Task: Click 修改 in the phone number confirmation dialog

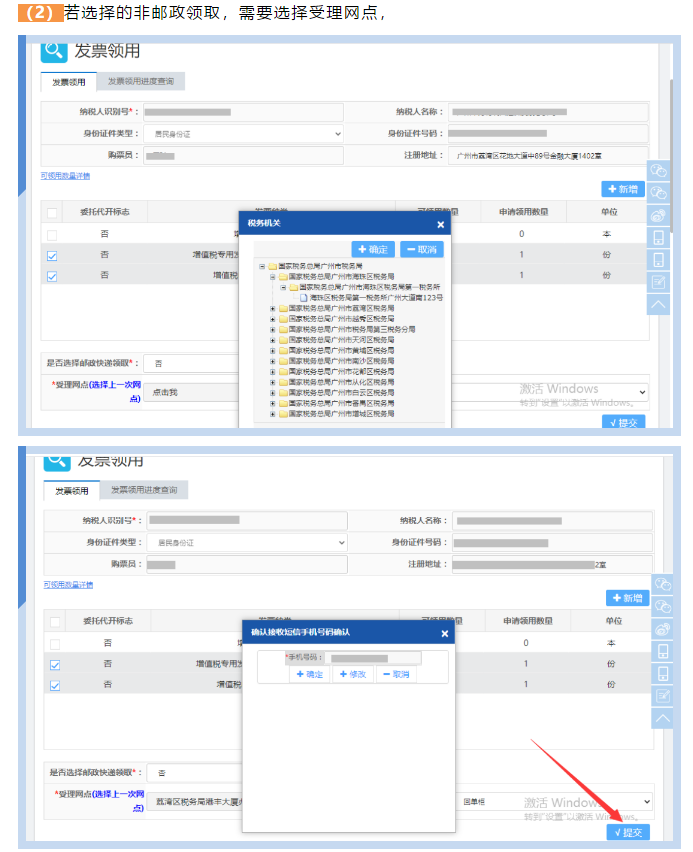Action: pyautogui.click(x=354, y=674)
